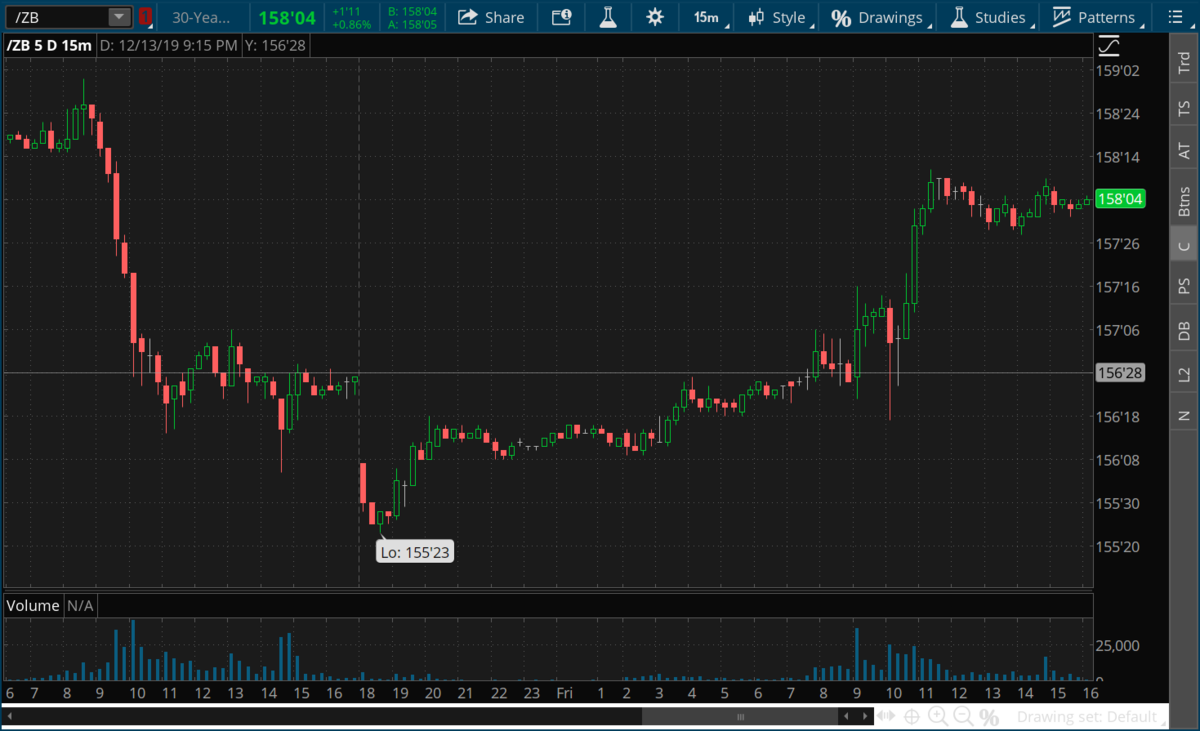Open the 15m timeframe dropdown
This screenshot has height=731, width=1200.
click(709, 17)
